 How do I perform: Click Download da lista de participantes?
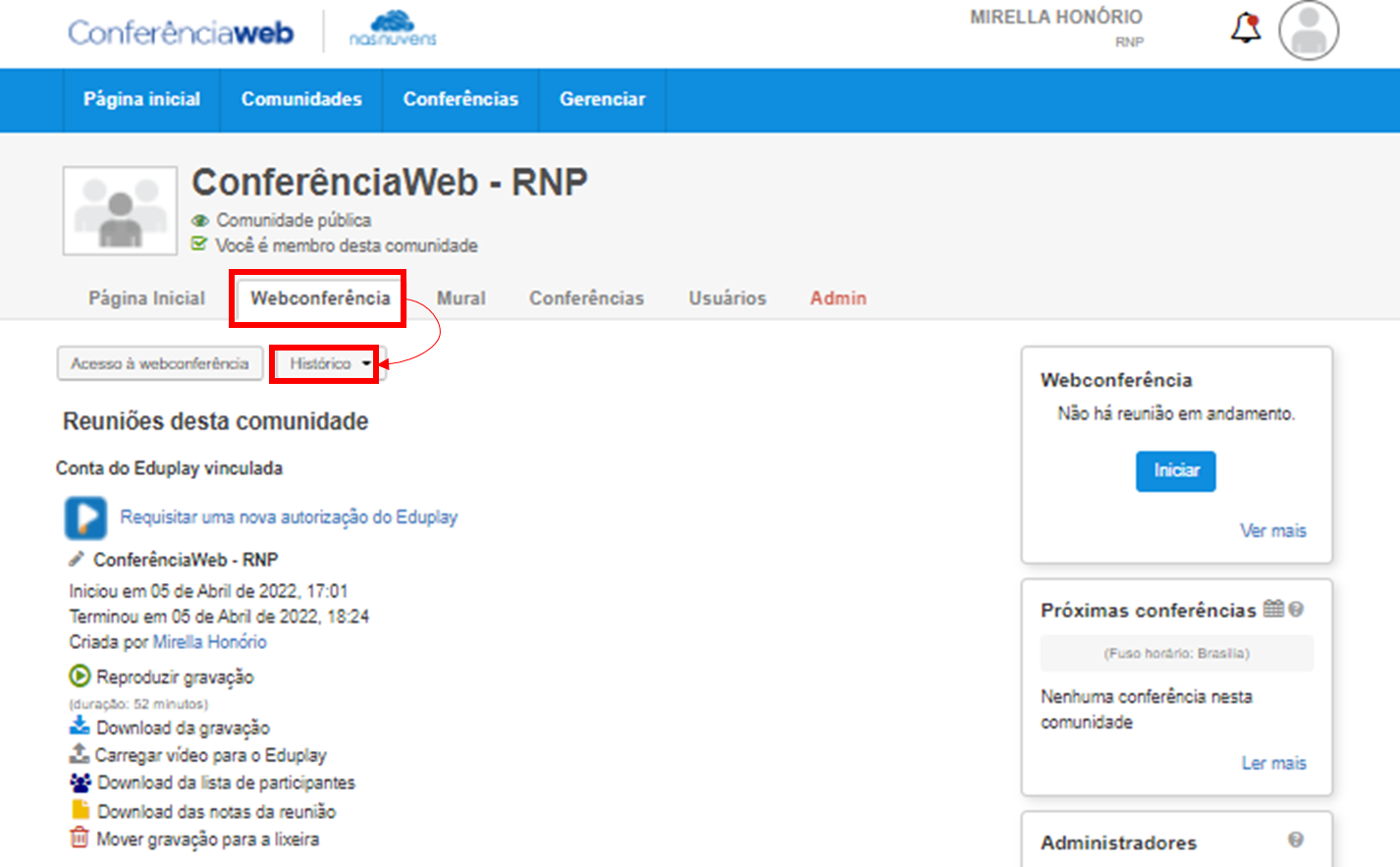point(227,783)
